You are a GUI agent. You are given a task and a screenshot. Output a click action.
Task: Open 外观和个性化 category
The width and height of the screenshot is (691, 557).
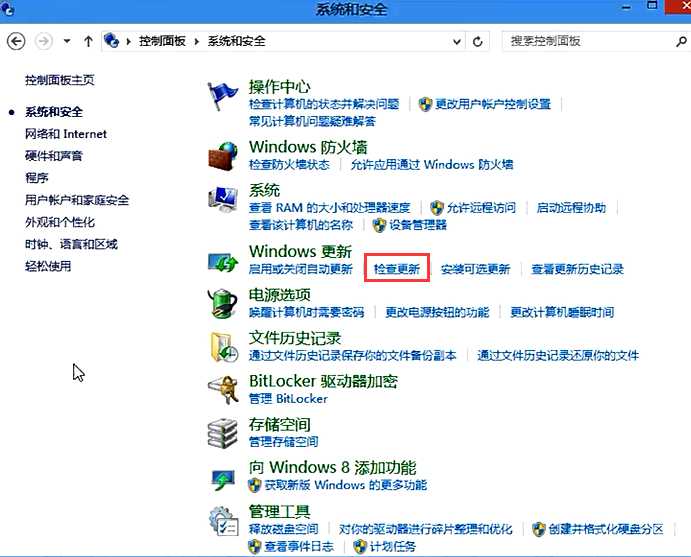[x=59, y=222]
